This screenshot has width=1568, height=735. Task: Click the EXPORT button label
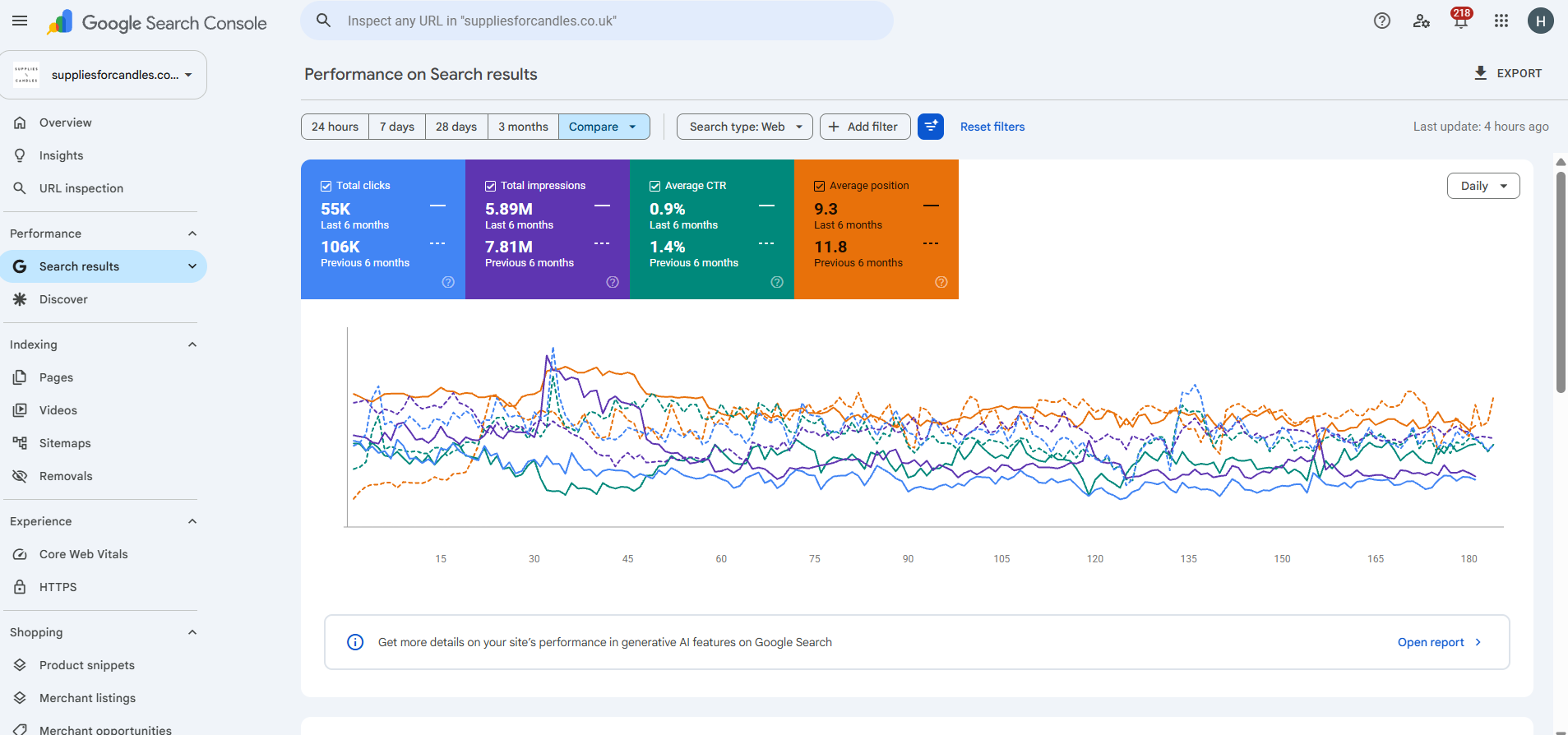[x=1519, y=73]
